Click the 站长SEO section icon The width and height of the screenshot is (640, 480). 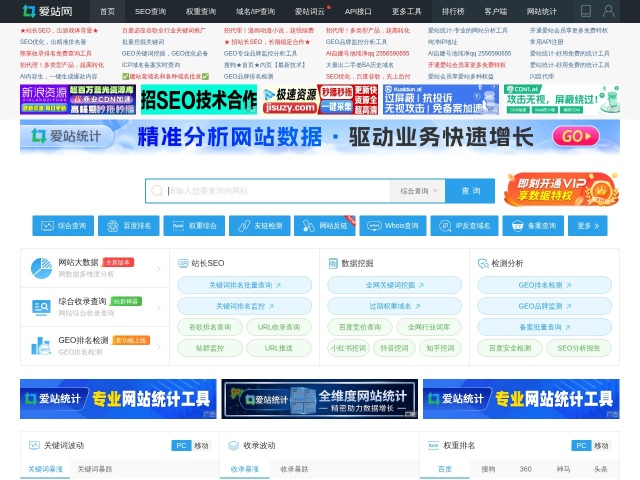[x=183, y=263]
